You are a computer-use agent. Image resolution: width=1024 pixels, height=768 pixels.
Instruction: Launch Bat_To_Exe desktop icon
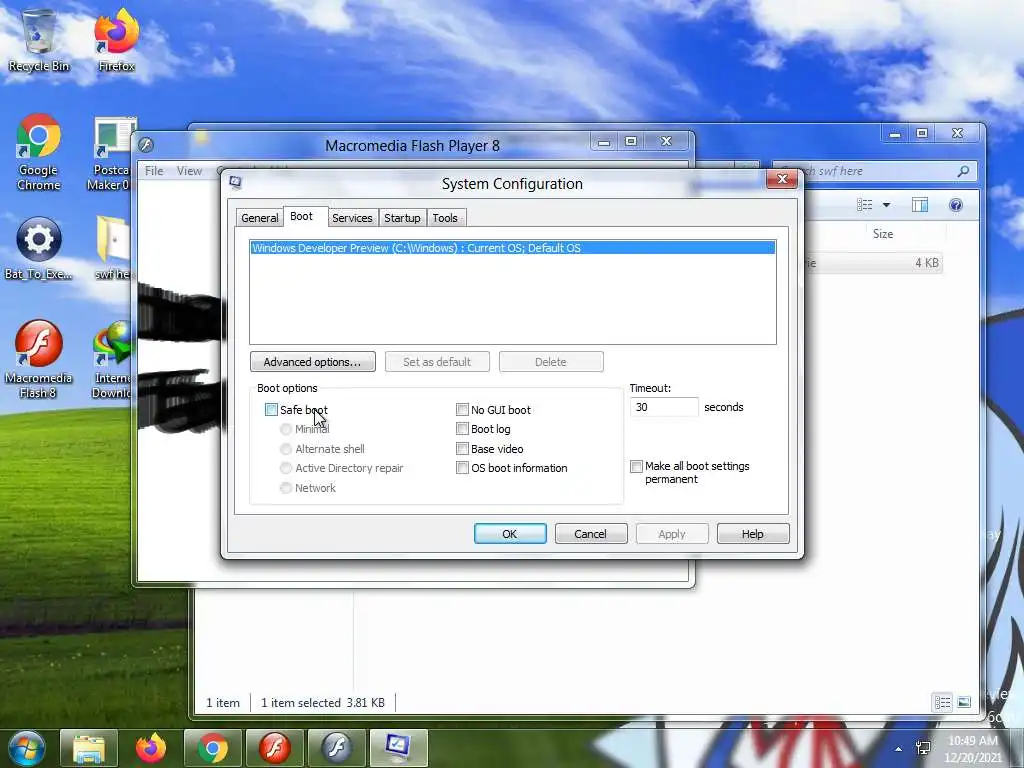pos(39,248)
